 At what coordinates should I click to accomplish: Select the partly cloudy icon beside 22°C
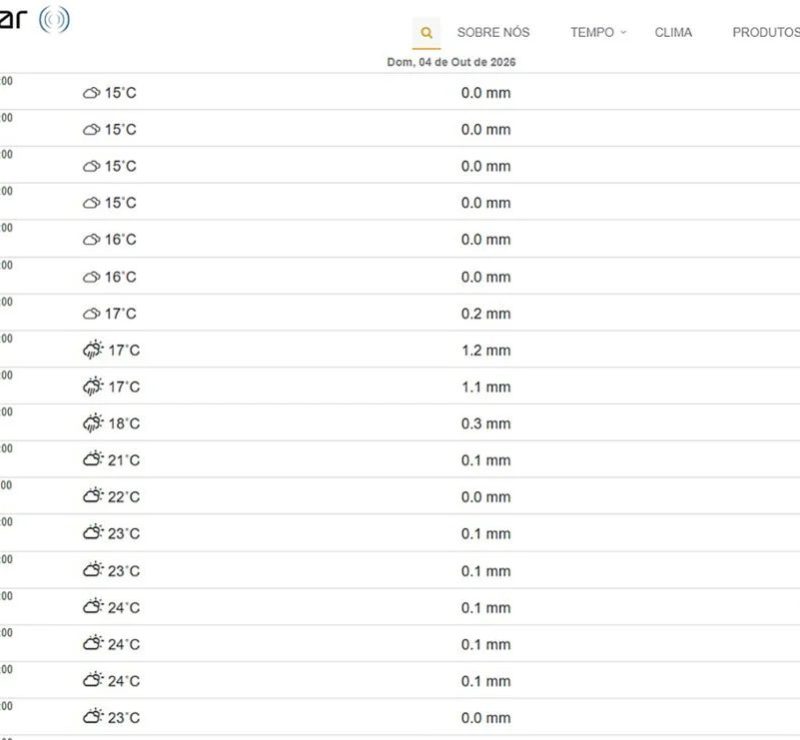pyautogui.click(x=93, y=496)
